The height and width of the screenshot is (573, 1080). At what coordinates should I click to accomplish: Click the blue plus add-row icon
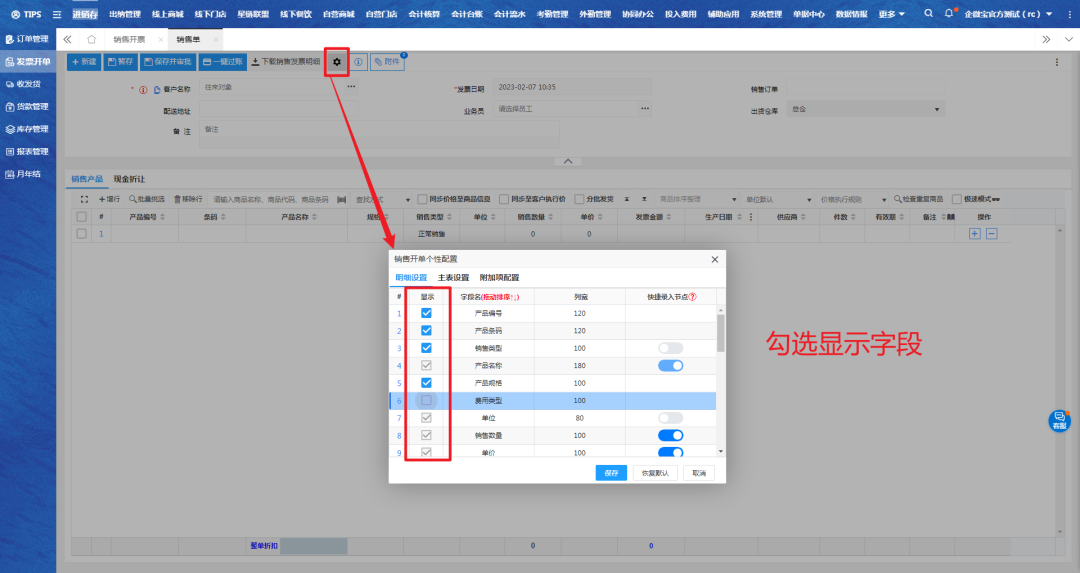tap(975, 233)
